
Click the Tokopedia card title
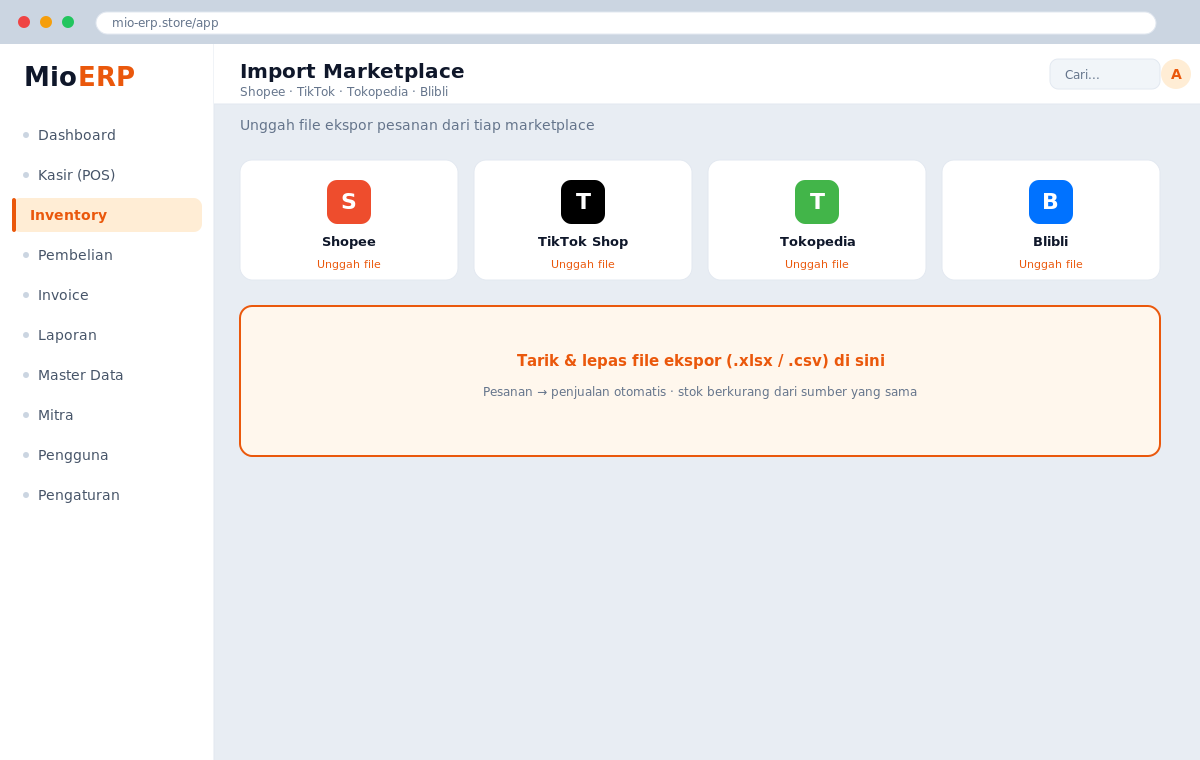coord(817,242)
